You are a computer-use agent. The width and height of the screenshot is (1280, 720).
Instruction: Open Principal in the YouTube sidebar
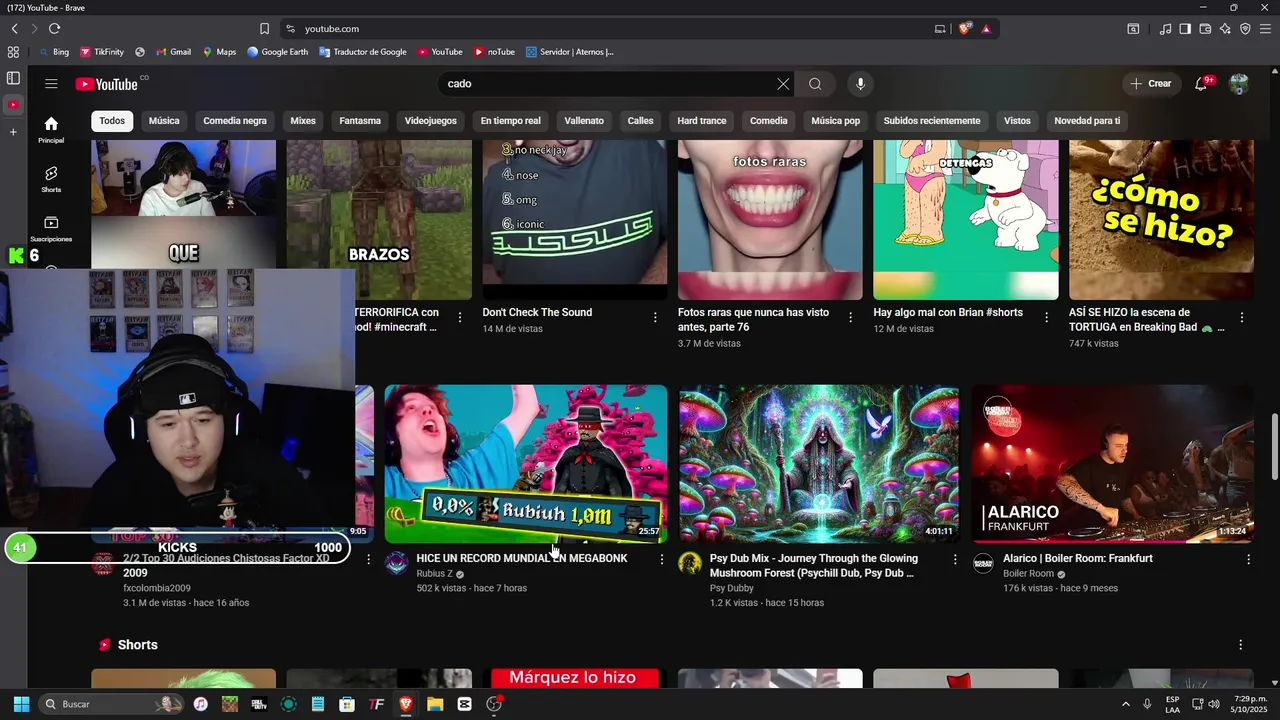tap(51, 129)
